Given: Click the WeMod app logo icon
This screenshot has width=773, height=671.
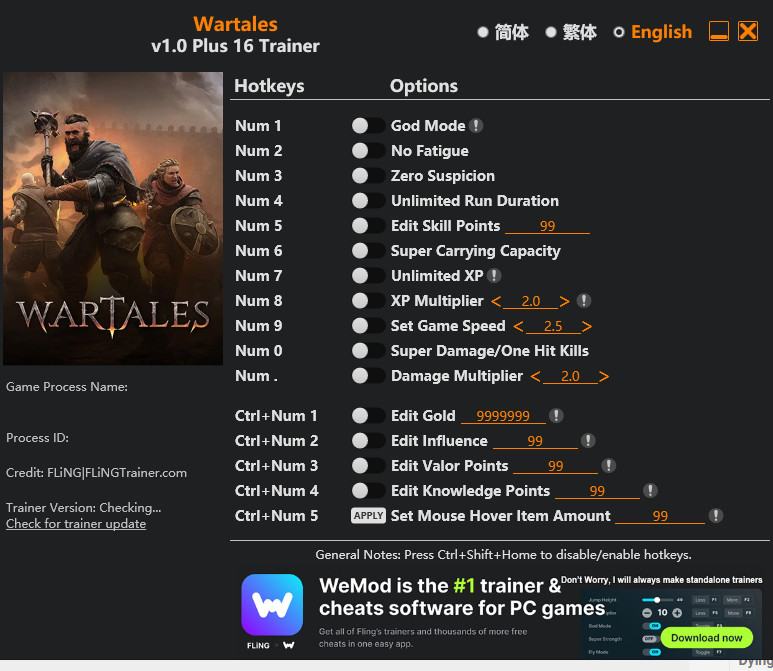Looking at the screenshot, I should 272,604.
